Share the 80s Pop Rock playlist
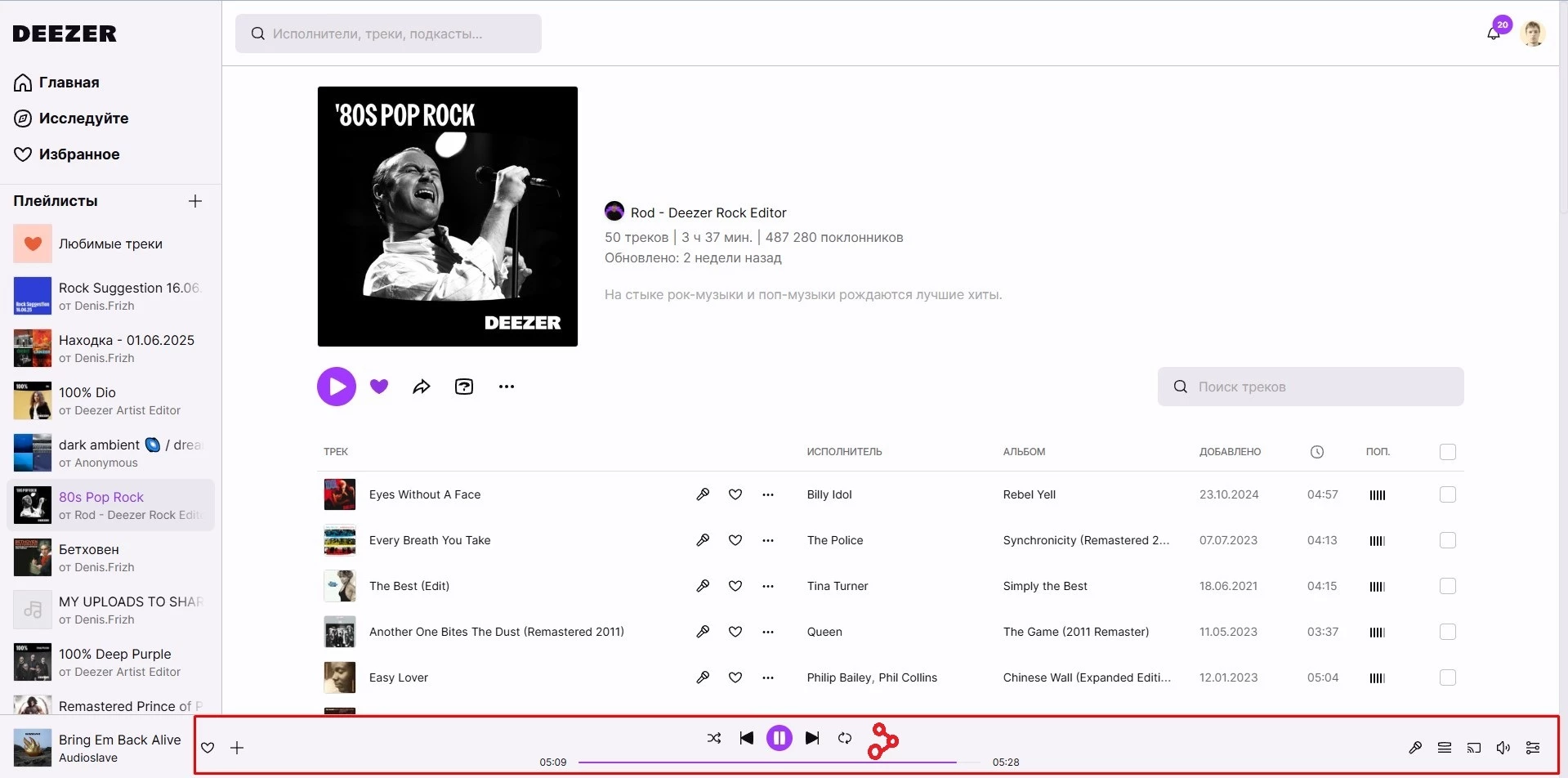Image resolution: width=1568 pixels, height=778 pixels. point(422,387)
